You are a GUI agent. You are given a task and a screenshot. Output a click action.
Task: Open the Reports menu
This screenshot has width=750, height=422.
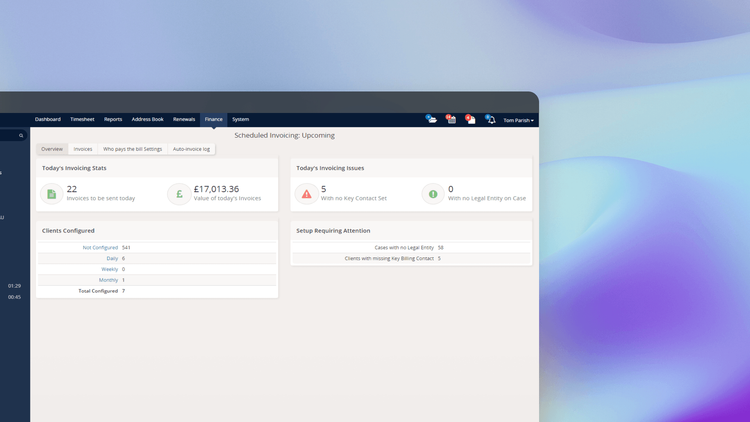(113, 120)
